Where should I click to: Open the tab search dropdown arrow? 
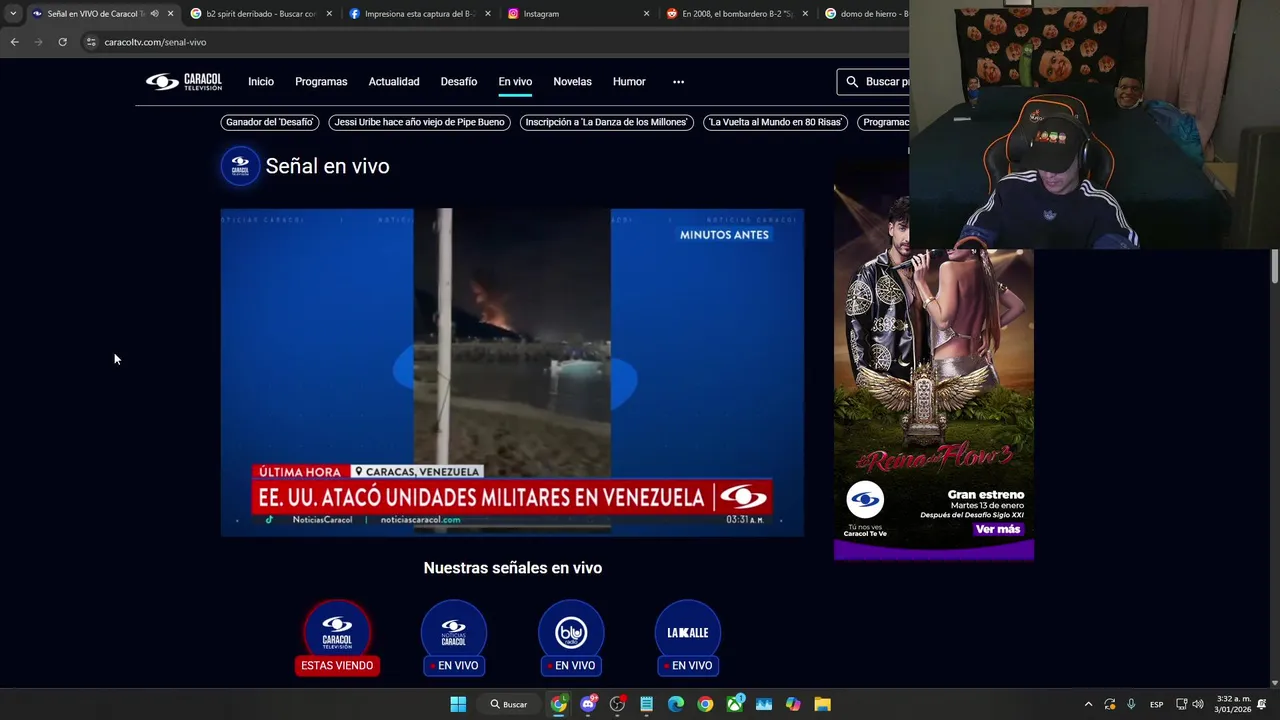click(x=12, y=14)
